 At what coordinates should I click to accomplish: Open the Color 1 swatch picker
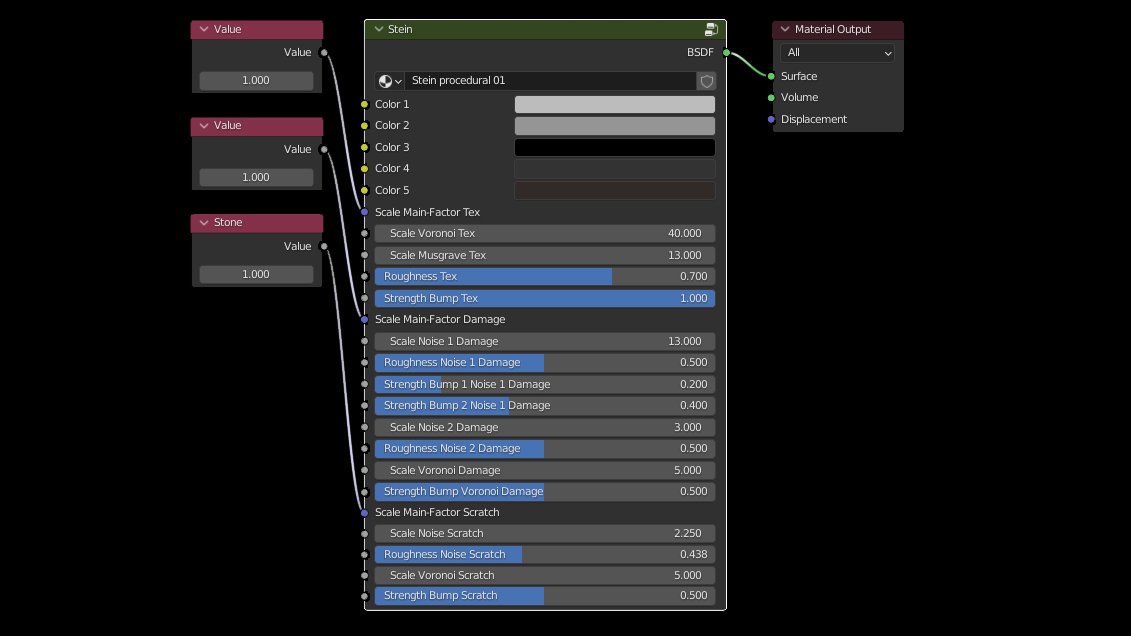614,104
